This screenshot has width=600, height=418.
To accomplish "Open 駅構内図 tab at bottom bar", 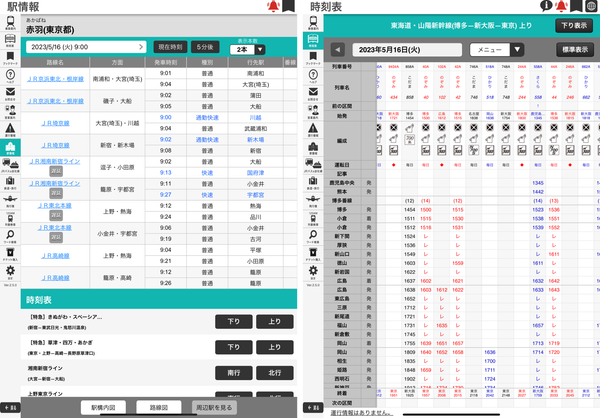I will click(103, 408).
